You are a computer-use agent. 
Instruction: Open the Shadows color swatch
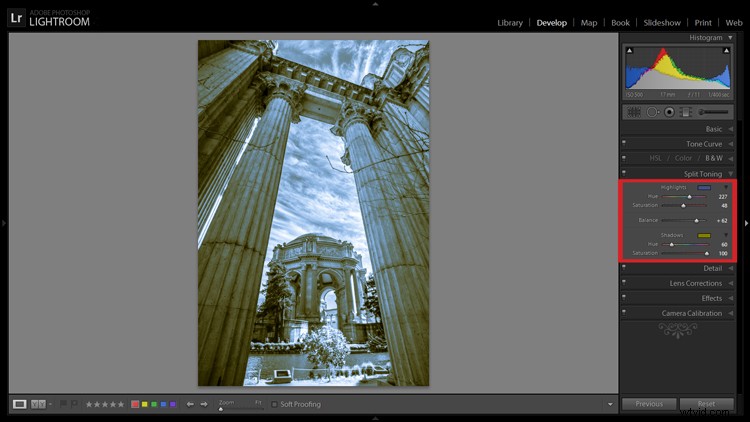[704, 235]
